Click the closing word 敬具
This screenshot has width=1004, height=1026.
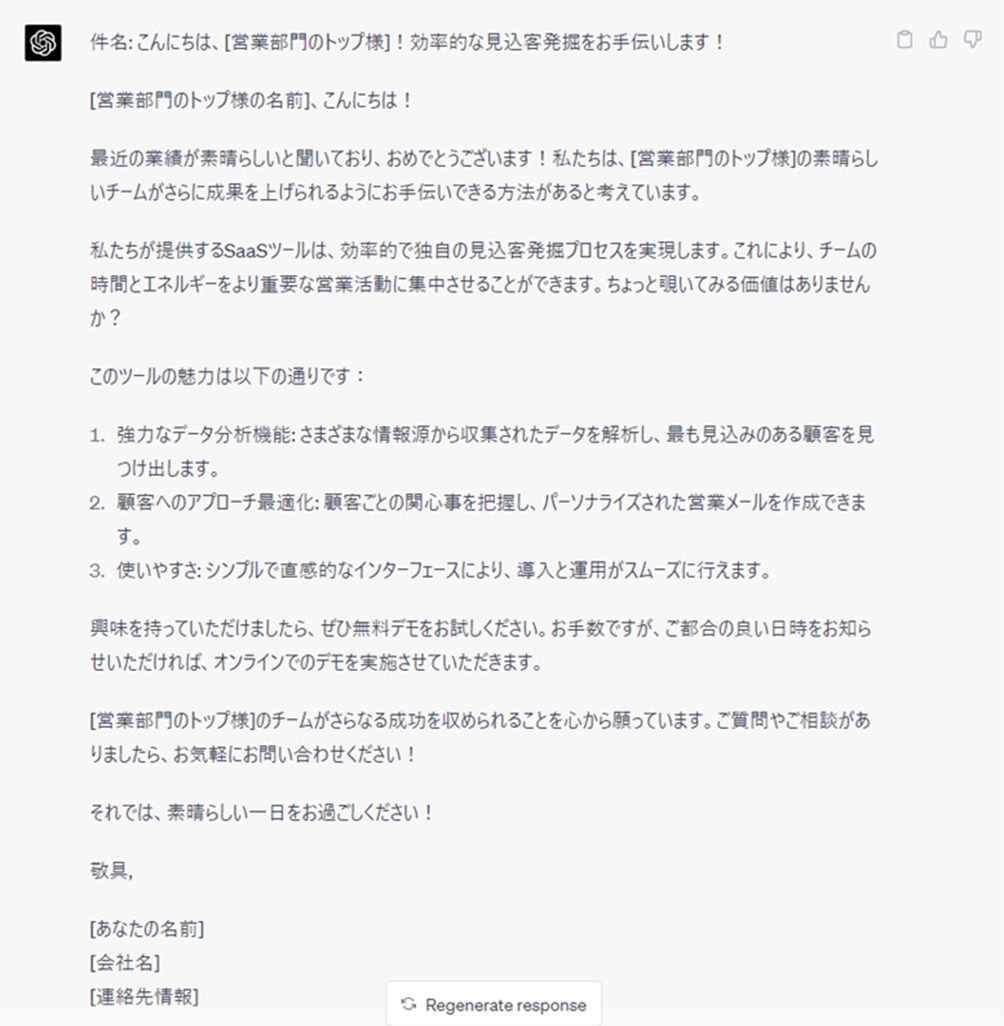pyautogui.click(x=111, y=870)
